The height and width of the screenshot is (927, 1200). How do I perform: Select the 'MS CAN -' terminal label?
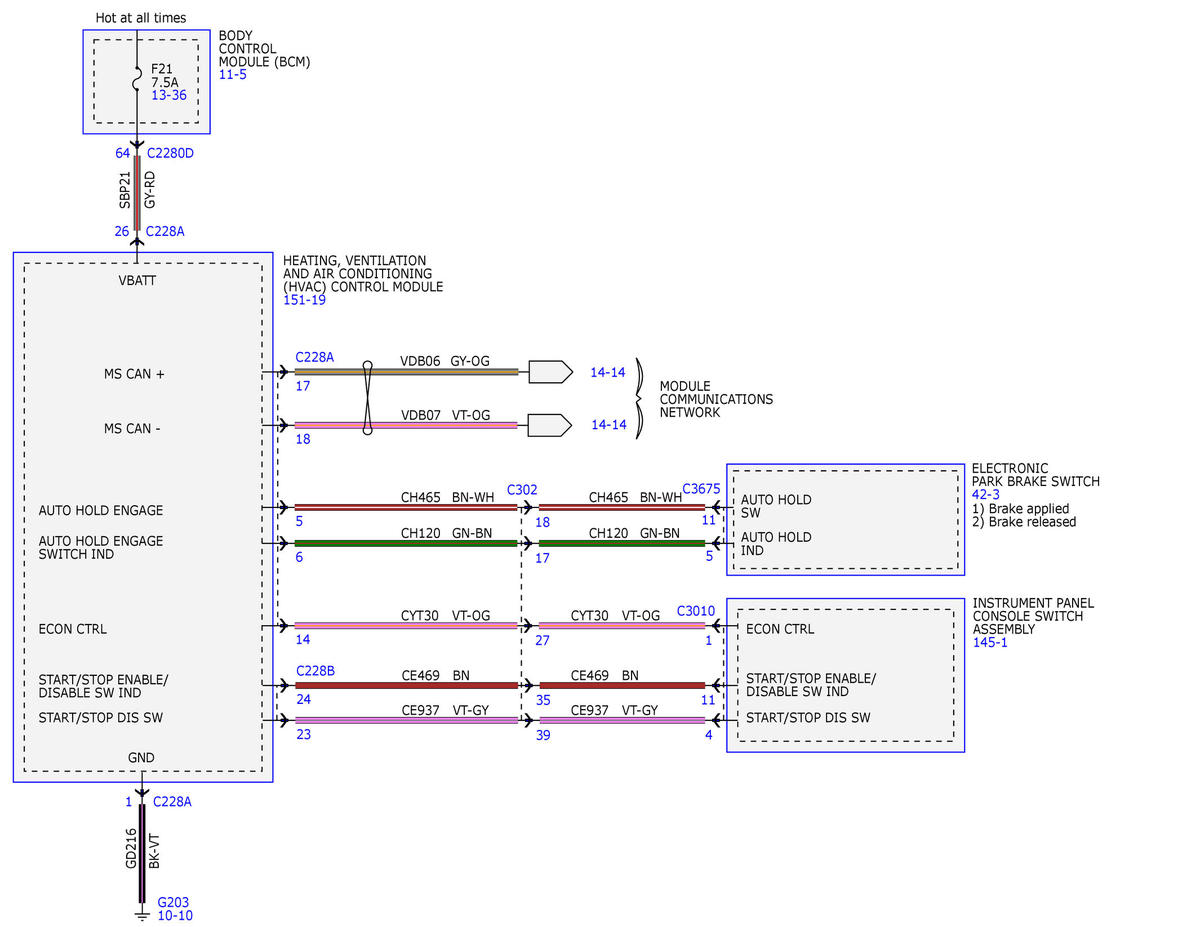pos(132,428)
